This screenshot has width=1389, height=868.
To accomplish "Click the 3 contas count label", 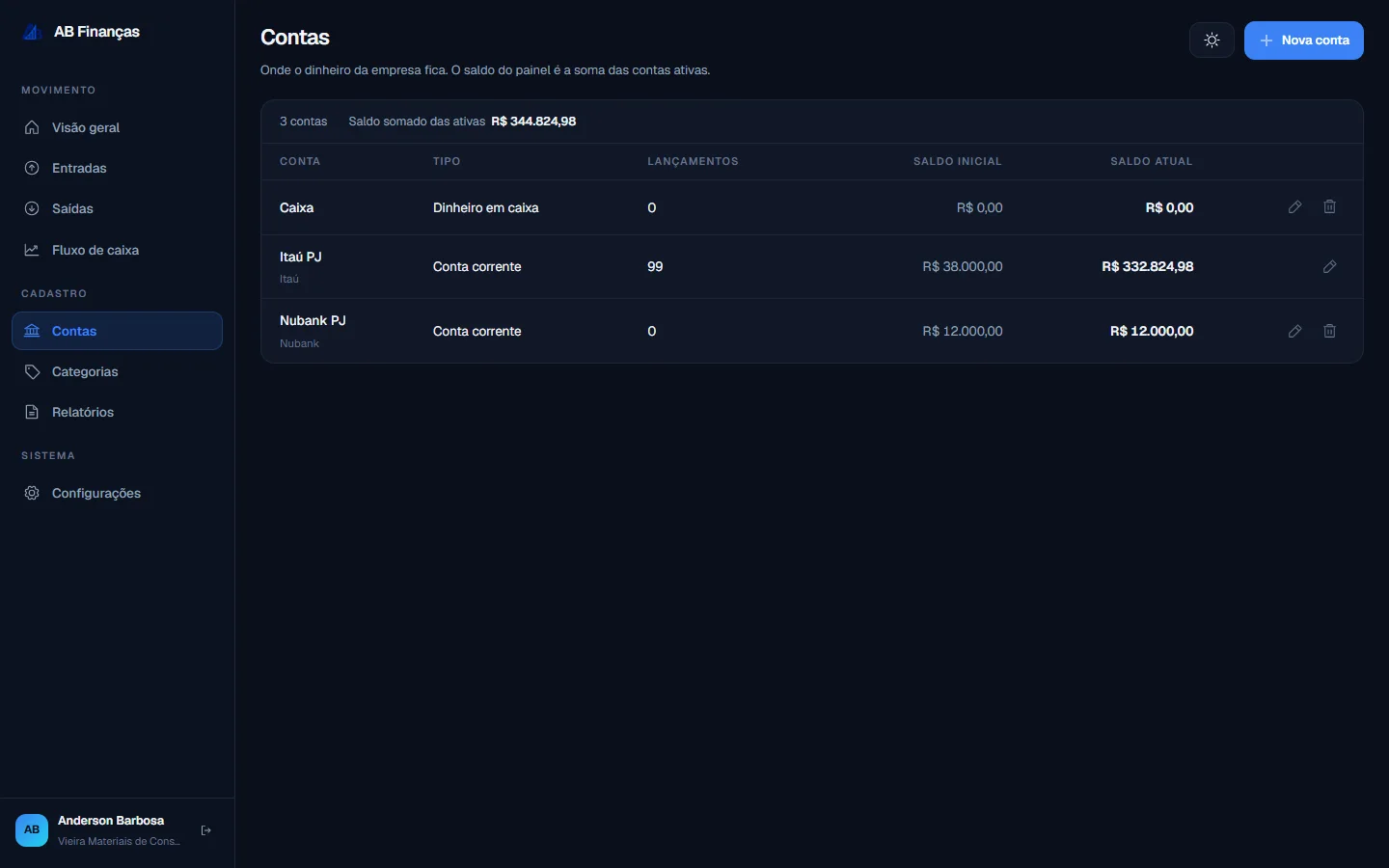I will [x=304, y=122].
